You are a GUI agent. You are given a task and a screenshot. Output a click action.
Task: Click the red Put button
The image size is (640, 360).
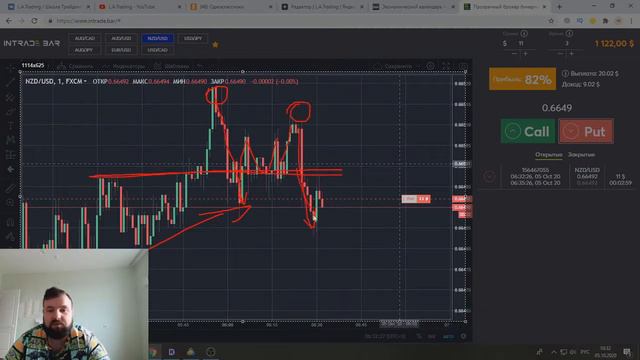click(586, 131)
